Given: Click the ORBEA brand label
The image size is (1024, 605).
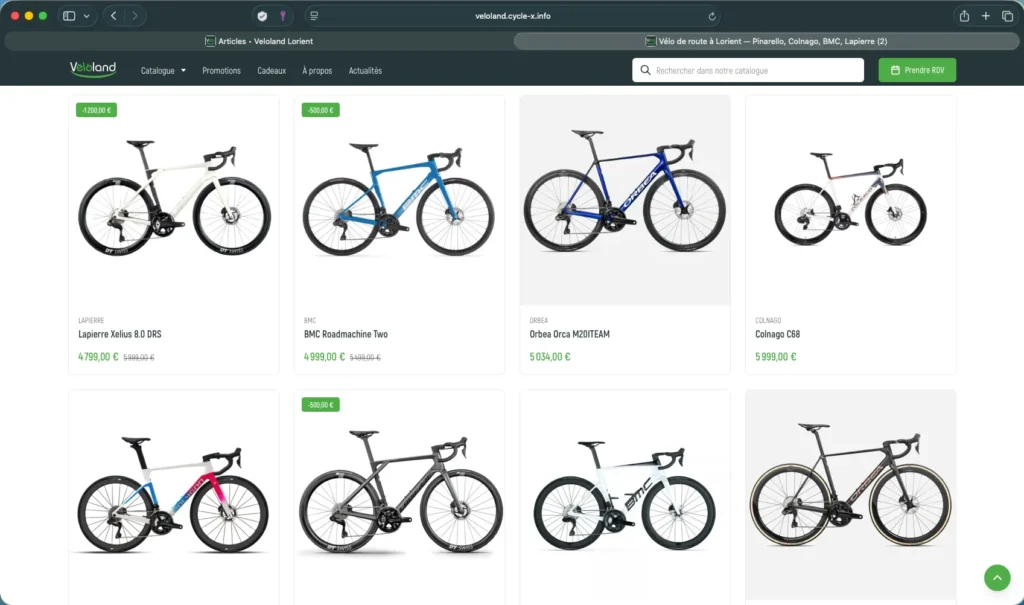Looking at the screenshot, I should [539, 320].
